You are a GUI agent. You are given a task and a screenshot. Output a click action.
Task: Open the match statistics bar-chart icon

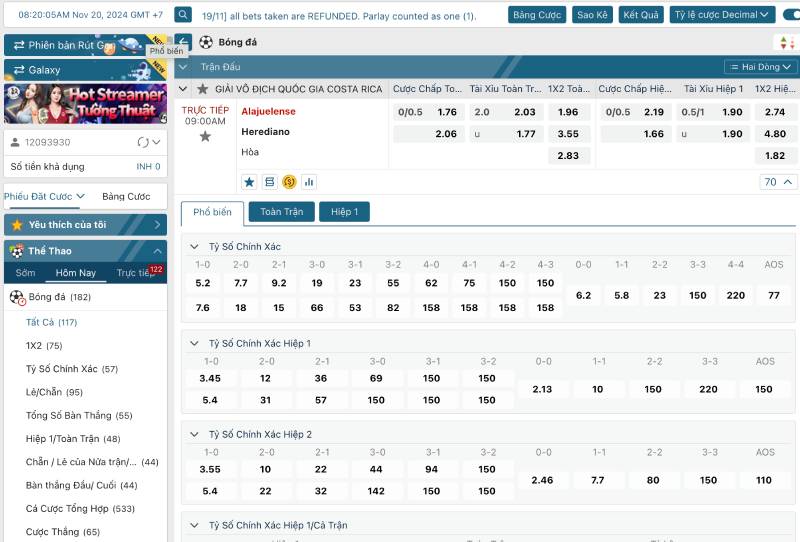click(x=309, y=182)
